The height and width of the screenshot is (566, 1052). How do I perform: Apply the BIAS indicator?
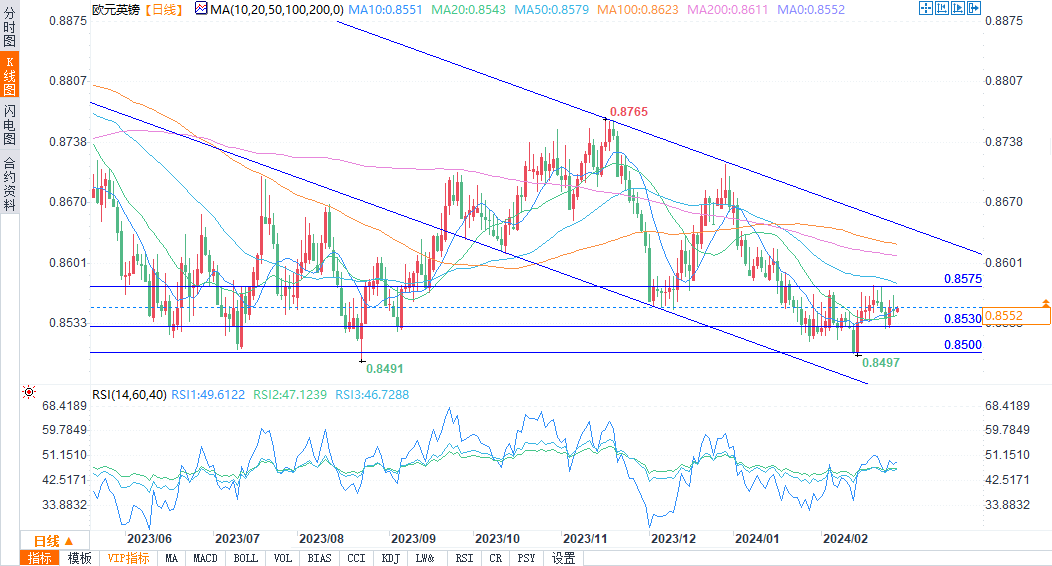tap(319, 558)
